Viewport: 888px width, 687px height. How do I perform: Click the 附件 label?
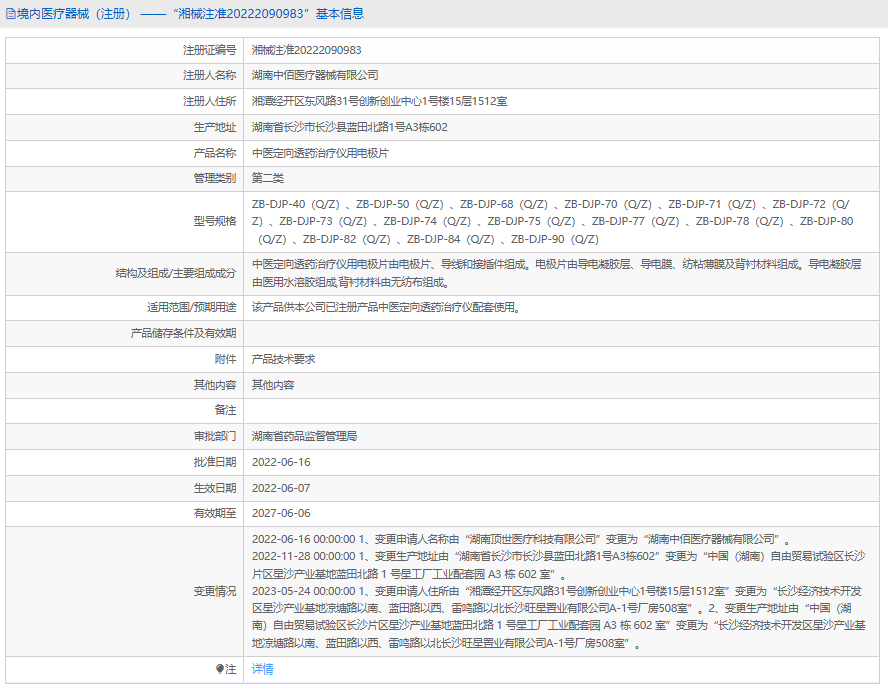click(225, 359)
